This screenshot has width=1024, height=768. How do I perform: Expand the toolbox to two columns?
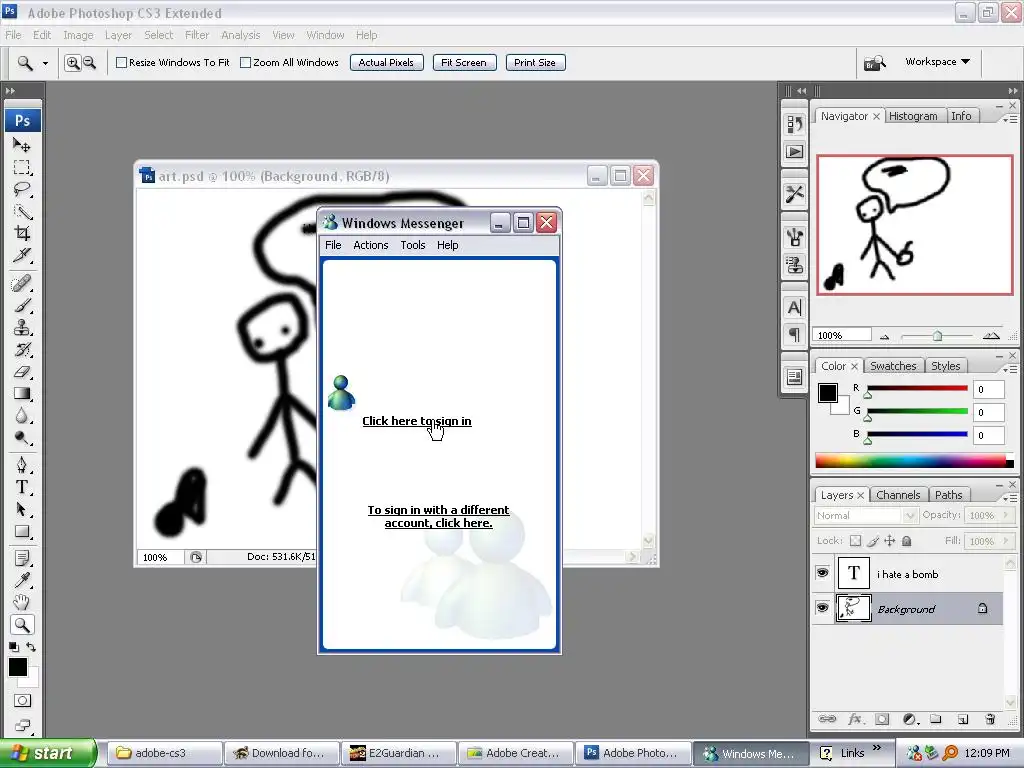pos(10,91)
